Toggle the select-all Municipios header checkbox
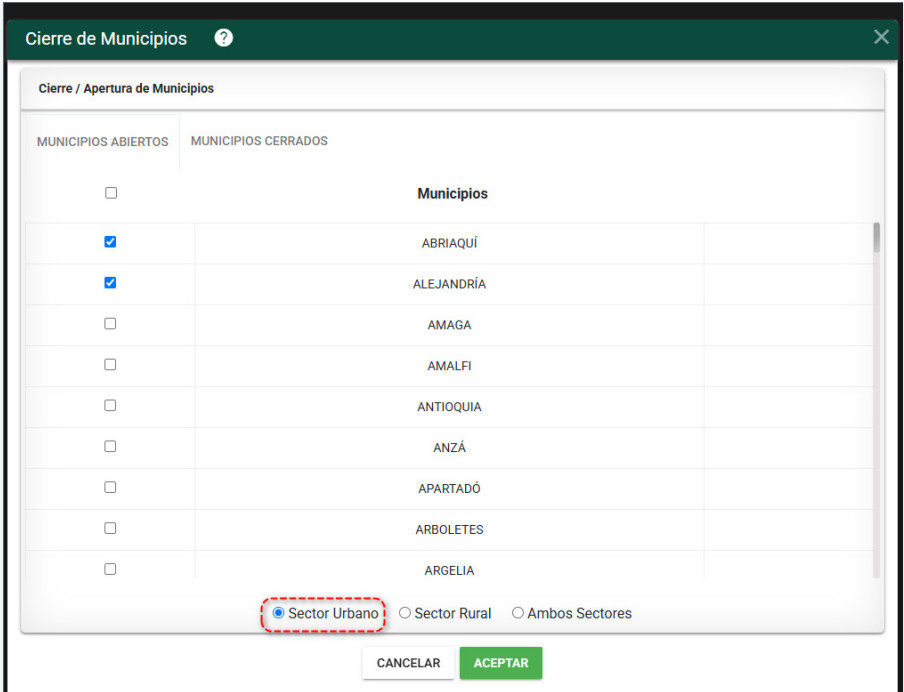904x692 pixels. click(x=111, y=193)
